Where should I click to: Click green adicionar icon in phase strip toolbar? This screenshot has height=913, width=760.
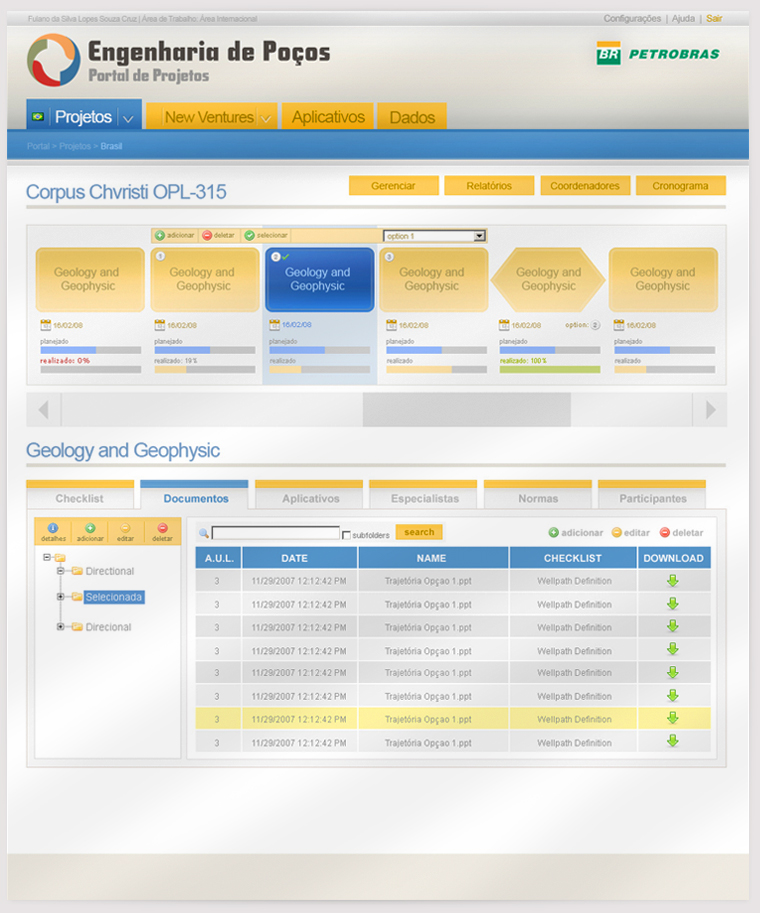[160, 235]
